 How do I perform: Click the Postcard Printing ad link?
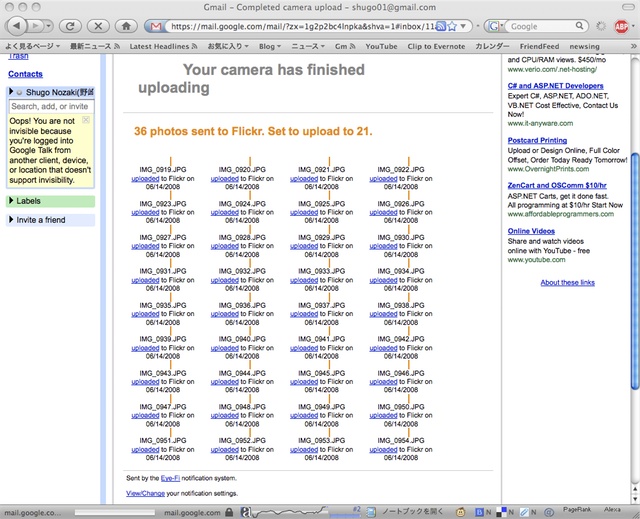coord(537,141)
